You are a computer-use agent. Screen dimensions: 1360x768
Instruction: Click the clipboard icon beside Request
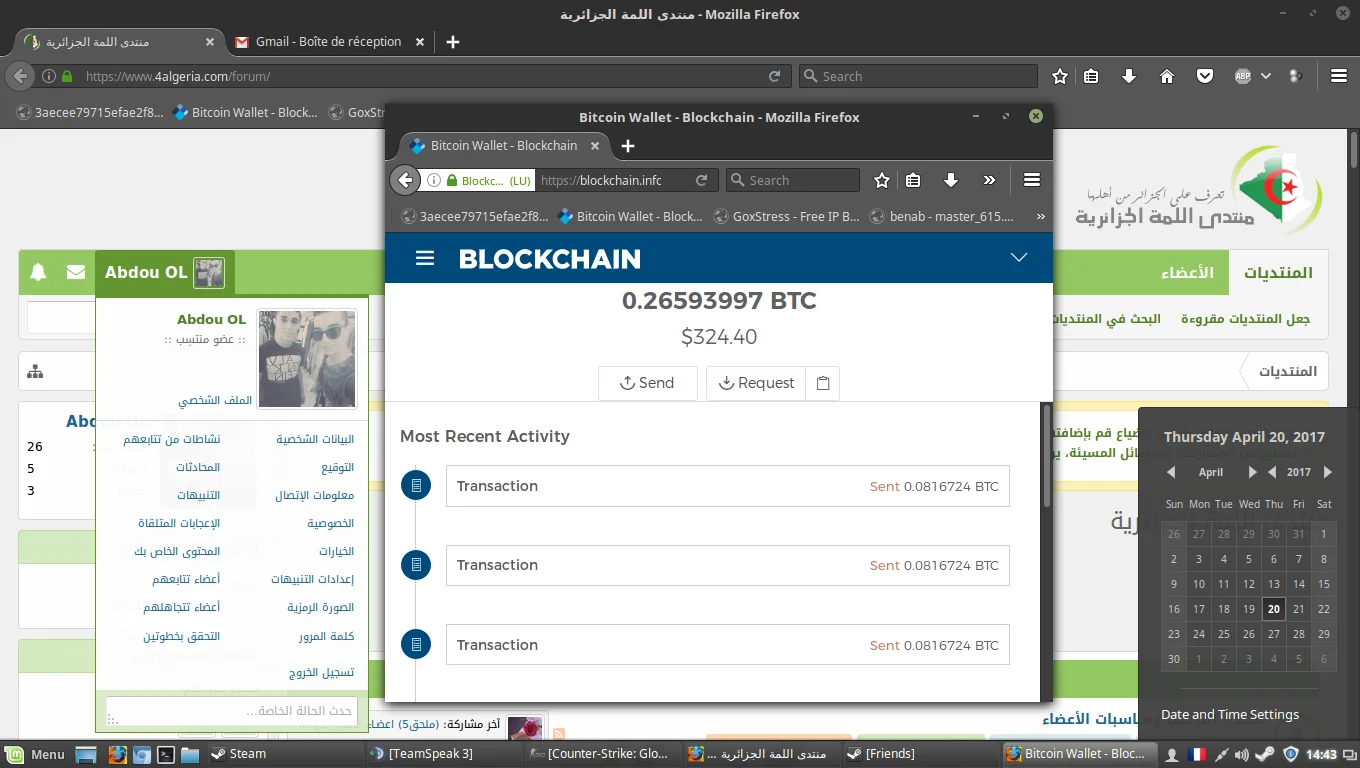point(823,383)
